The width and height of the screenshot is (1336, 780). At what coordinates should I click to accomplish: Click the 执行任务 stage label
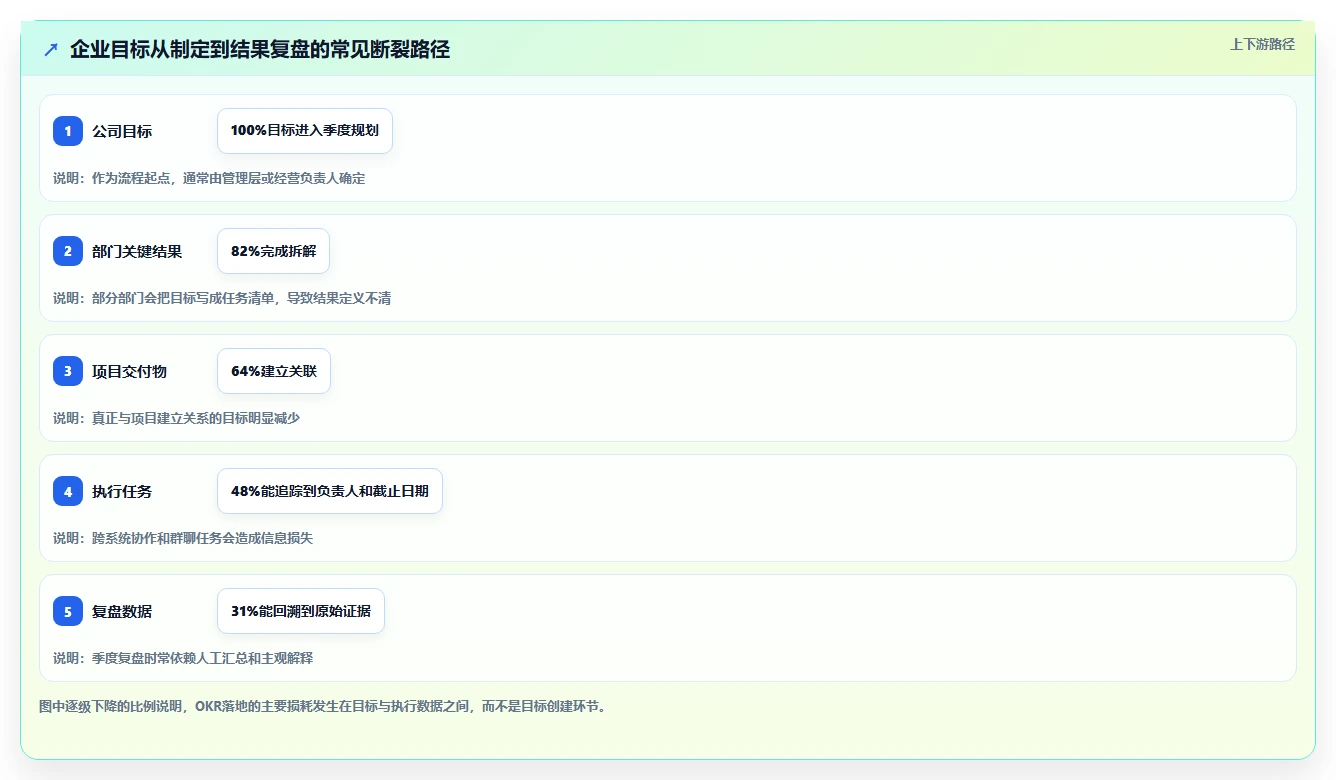pyautogui.click(x=122, y=491)
